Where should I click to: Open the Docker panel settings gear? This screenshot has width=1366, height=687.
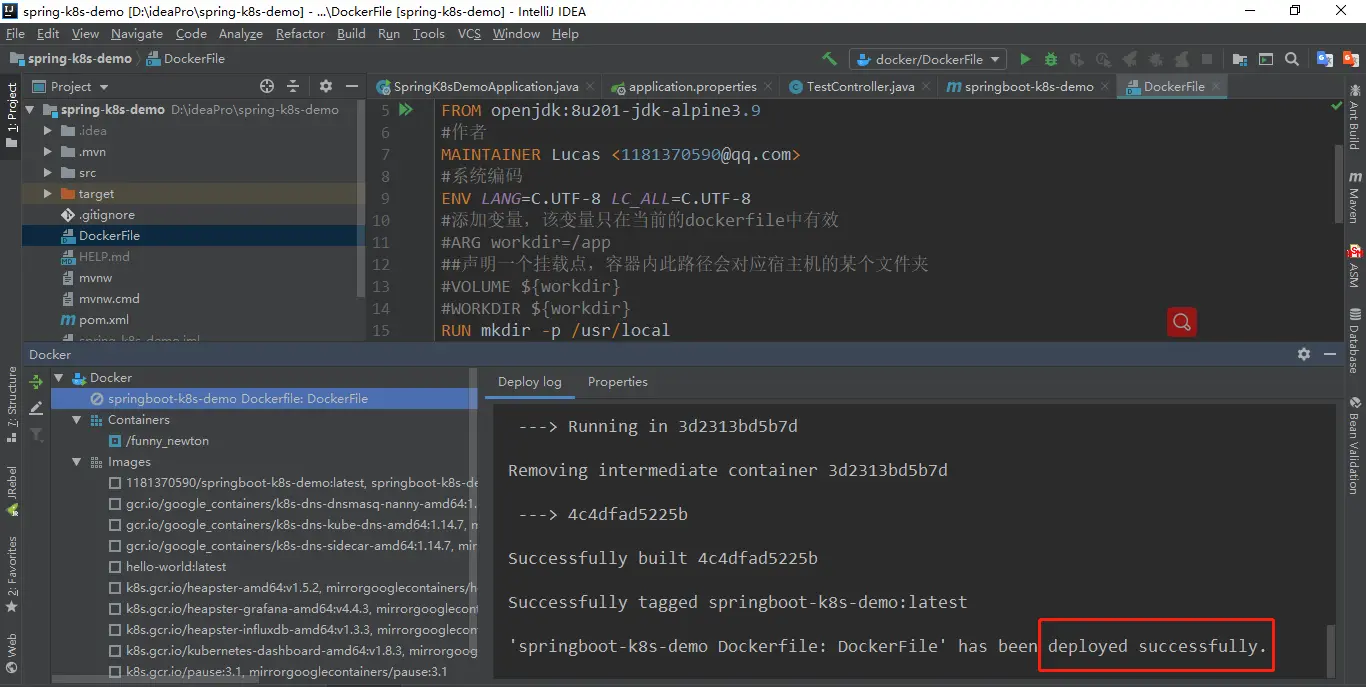tap(1304, 354)
